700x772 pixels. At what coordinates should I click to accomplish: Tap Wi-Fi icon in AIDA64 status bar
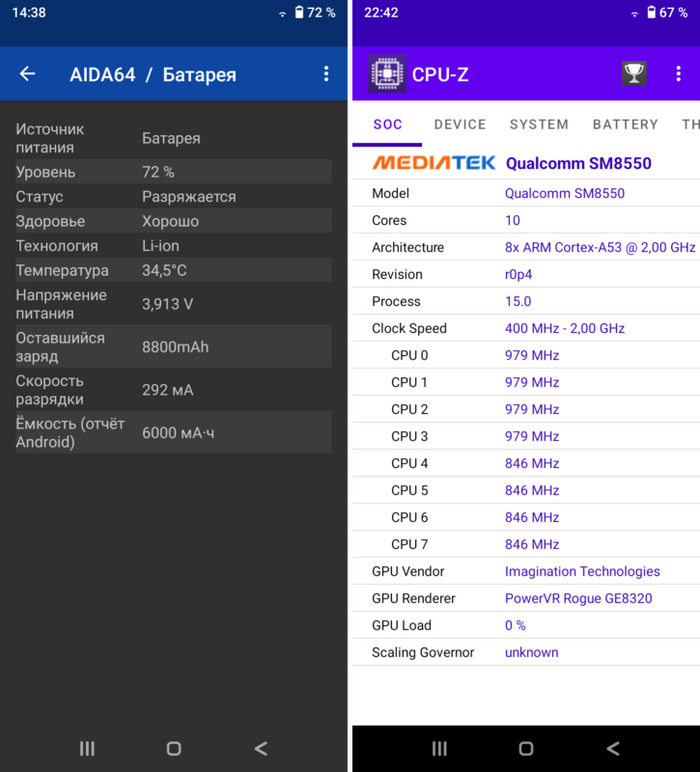(283, 14)
